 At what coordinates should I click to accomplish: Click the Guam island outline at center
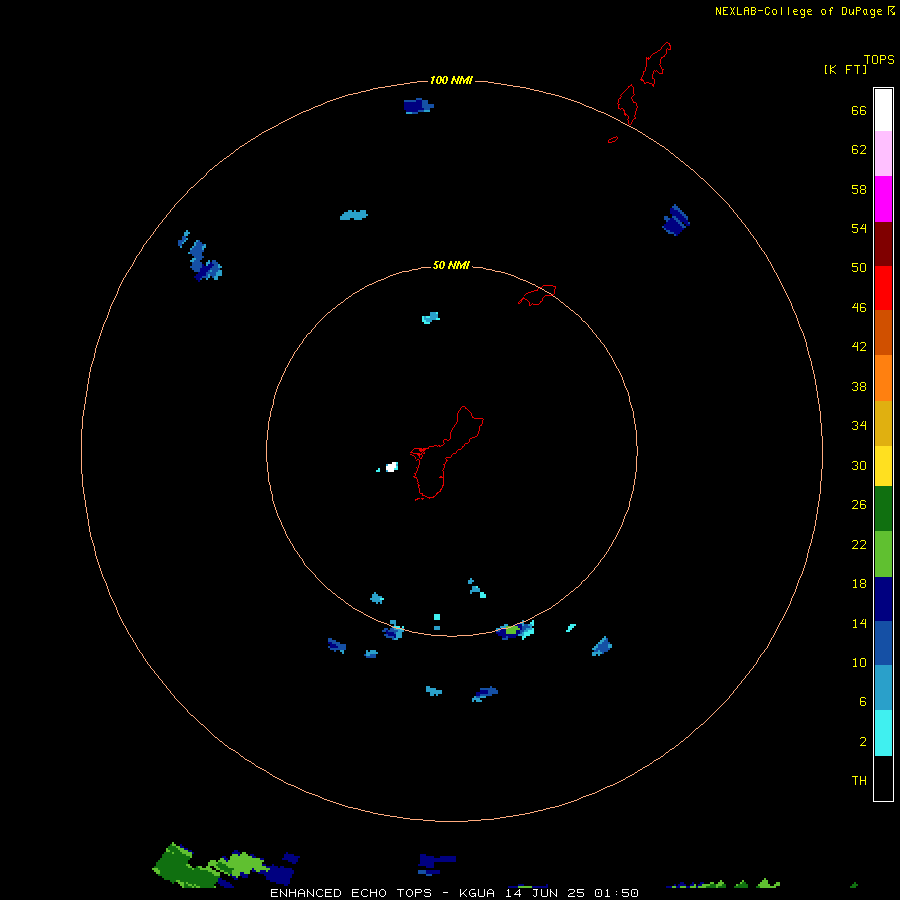click(447, 453)
